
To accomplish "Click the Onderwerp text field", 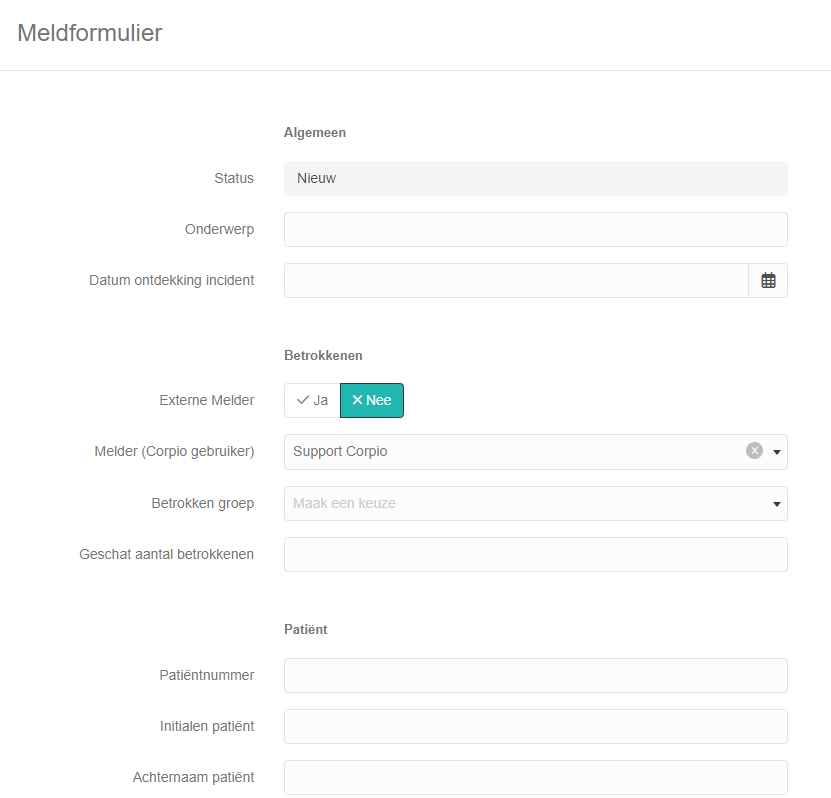I will click(536, 229).
